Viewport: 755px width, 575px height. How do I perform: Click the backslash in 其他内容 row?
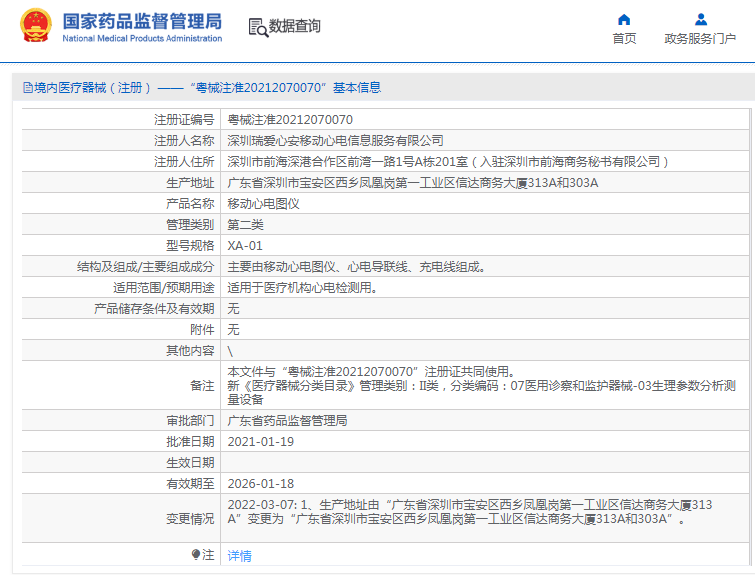tap(230, 352)
